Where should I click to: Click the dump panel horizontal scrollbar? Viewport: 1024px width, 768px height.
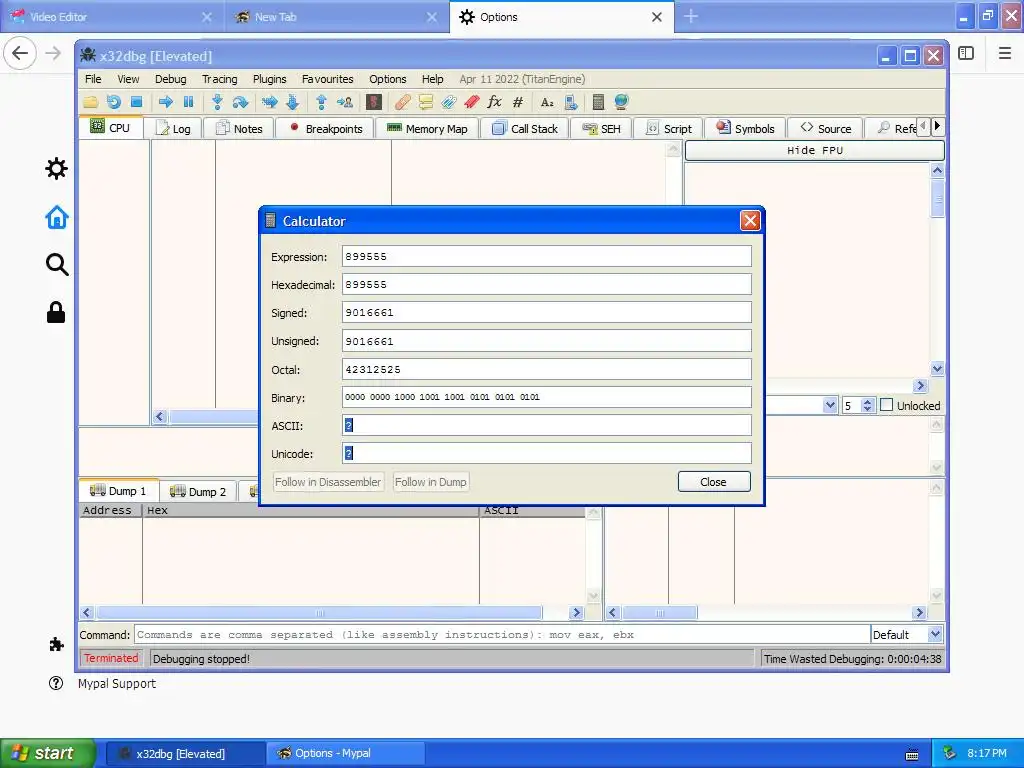click(x=332, y=613)
